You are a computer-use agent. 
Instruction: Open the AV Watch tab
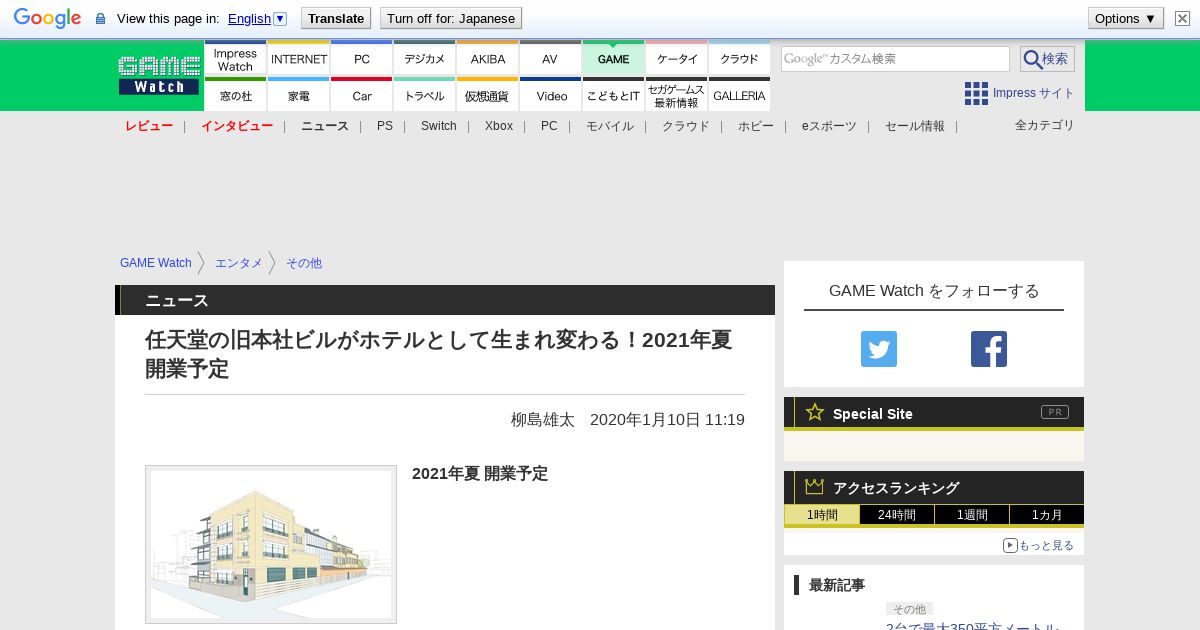pyautogui.click(x=550, y=59)
